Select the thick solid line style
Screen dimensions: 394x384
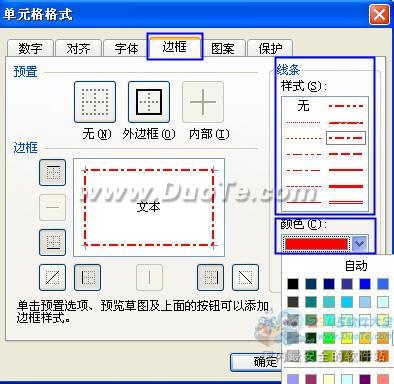346,186
